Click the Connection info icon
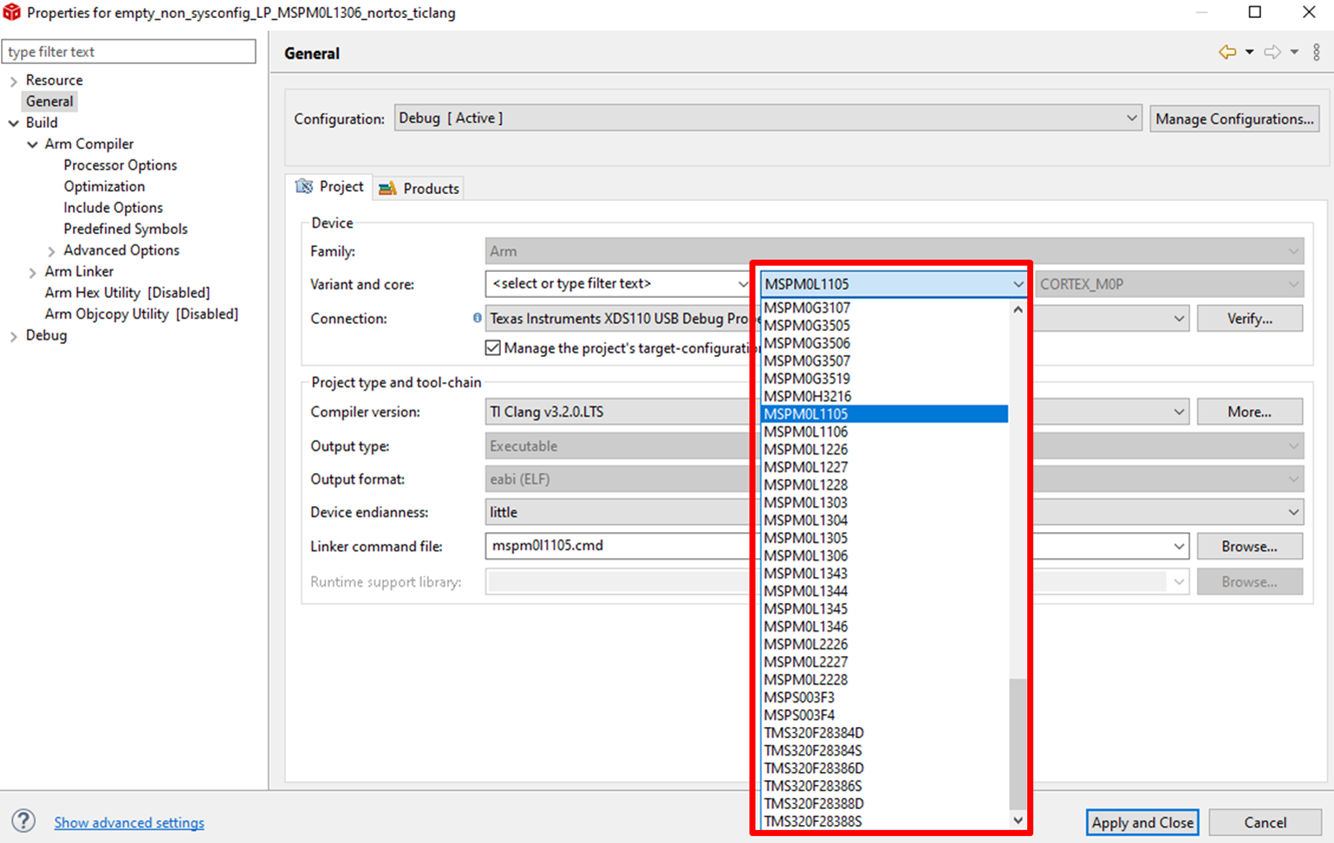This screenshot has width=1334, height=843. tap(477, 318)
